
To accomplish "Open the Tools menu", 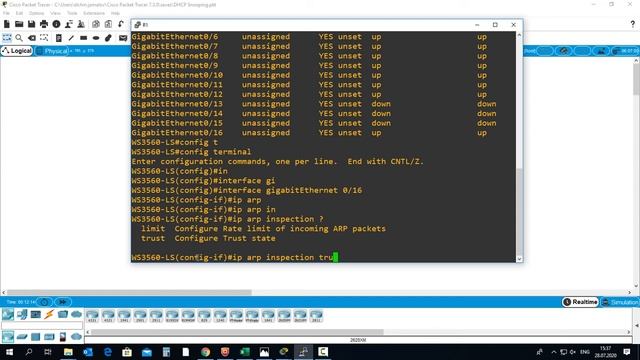I will point(72,13).
